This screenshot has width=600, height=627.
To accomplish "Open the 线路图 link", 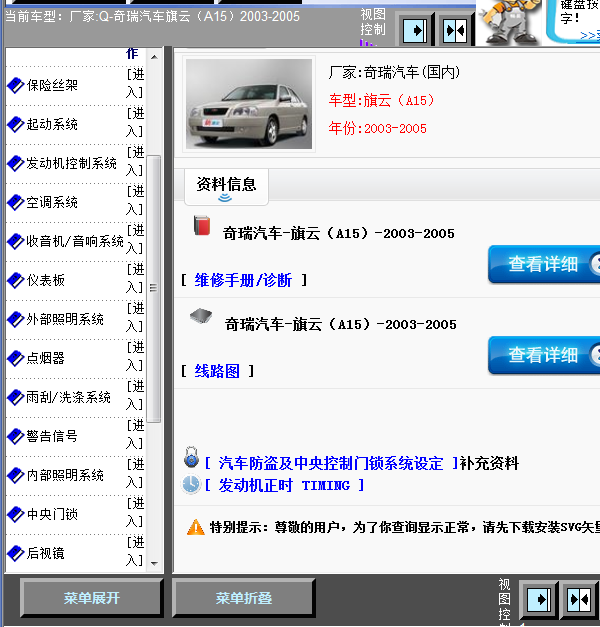I will tap(217, 371).
